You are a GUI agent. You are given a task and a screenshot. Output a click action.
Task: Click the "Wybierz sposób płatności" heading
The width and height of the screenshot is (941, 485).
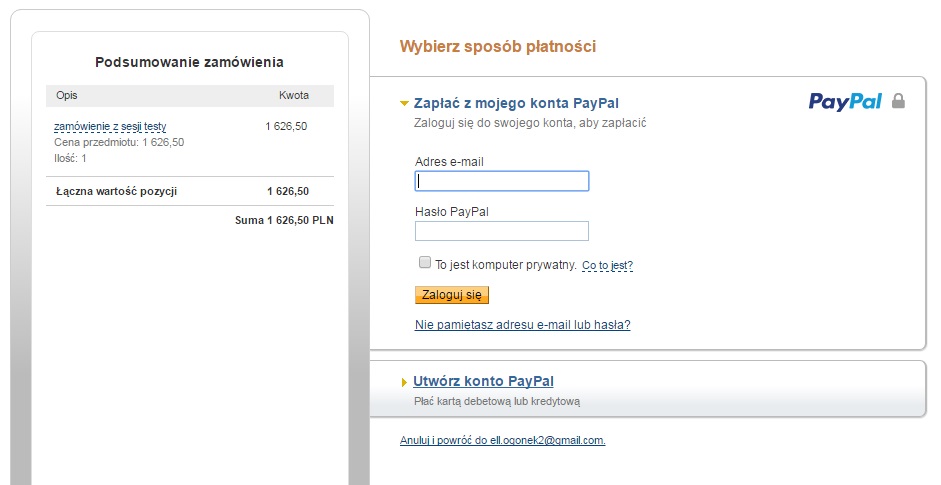coord(497,46)
